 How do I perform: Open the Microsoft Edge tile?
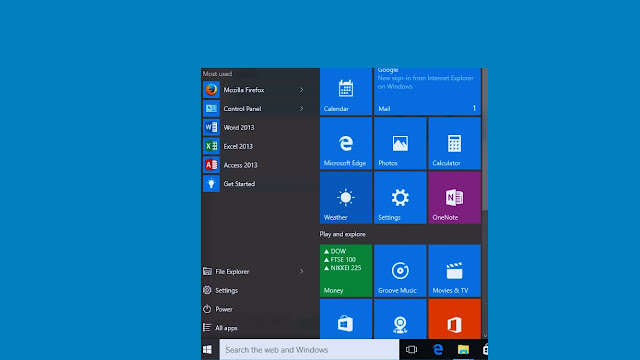tap(346, 143)
